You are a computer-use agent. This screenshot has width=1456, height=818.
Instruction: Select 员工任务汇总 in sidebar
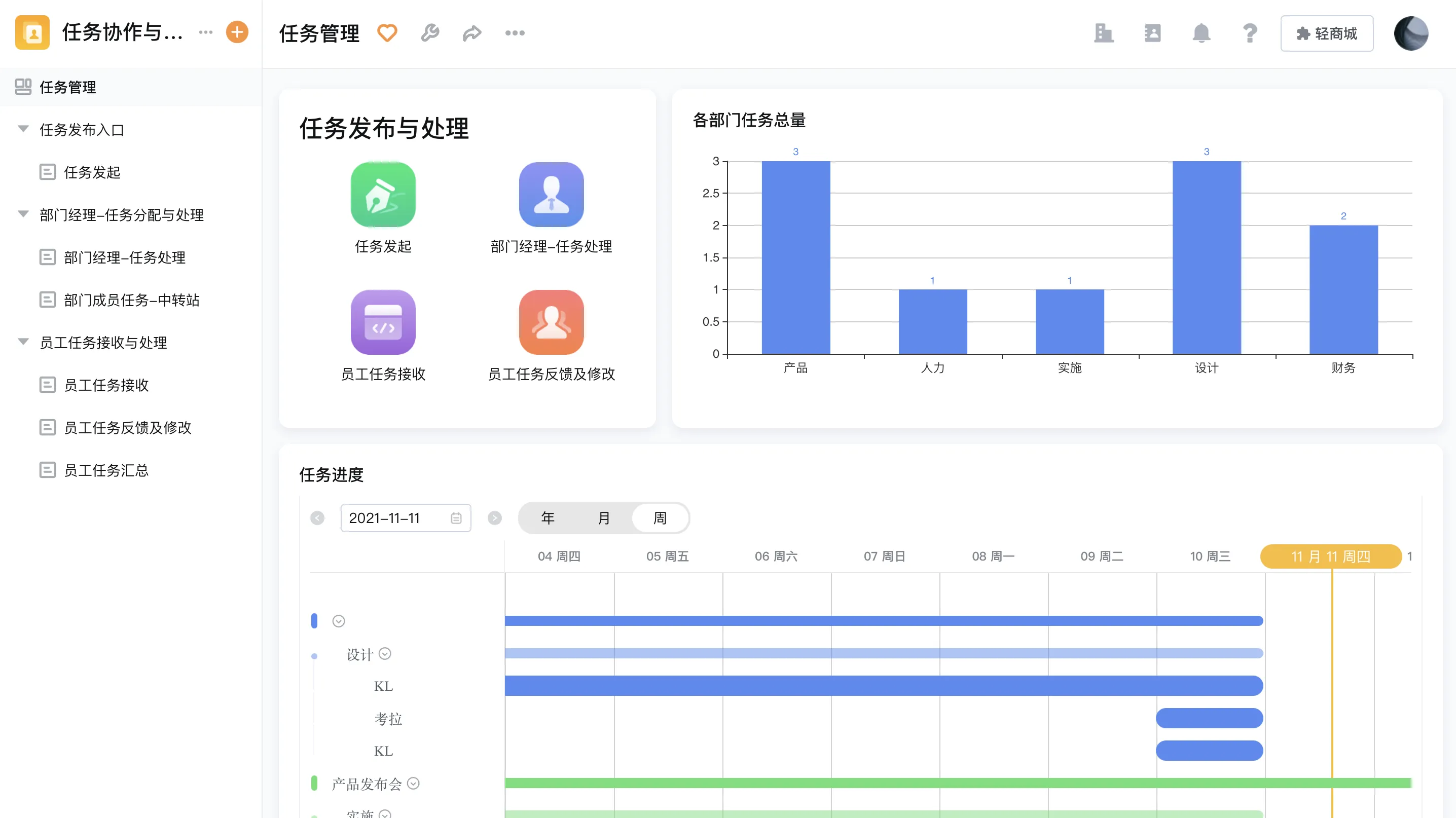click(105, 470)
